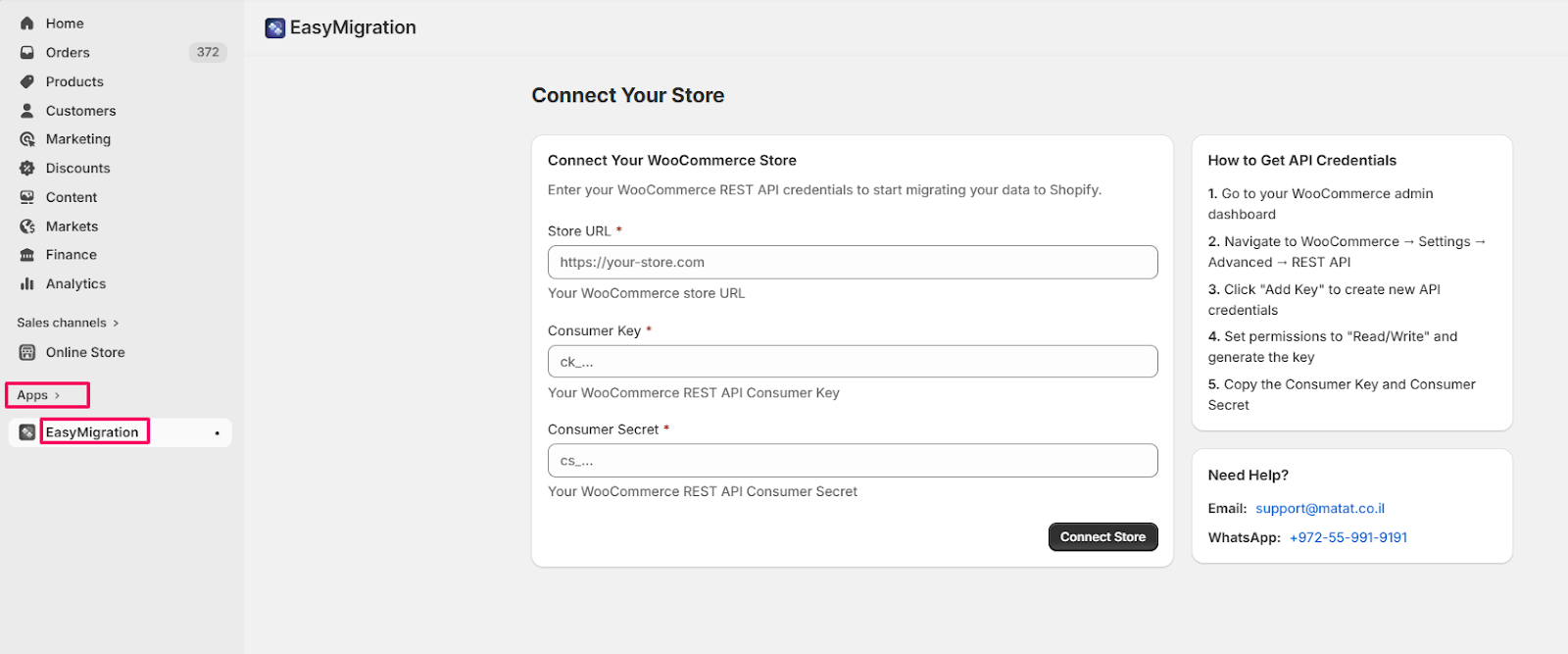Image resolution: width=1568 pixels, height=654 pixels.
Task: Select the Finance bank icon
Action: 27,255
